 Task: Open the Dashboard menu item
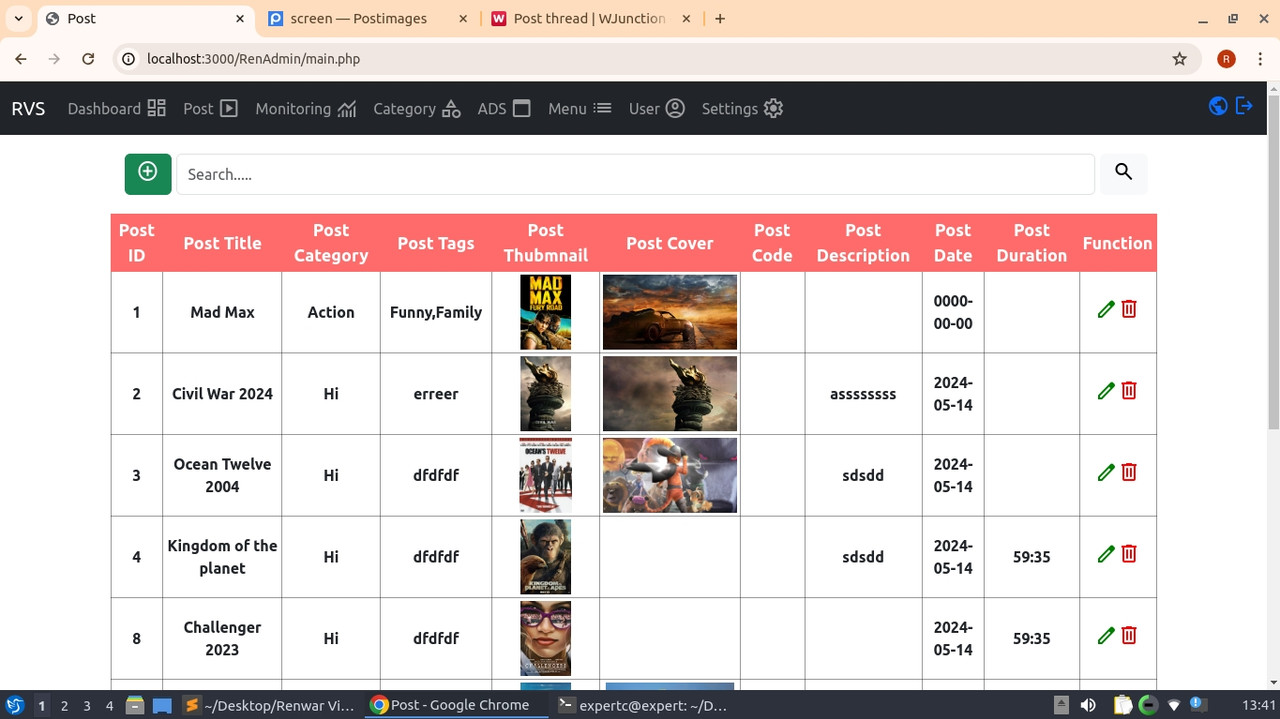click(116, 109)
